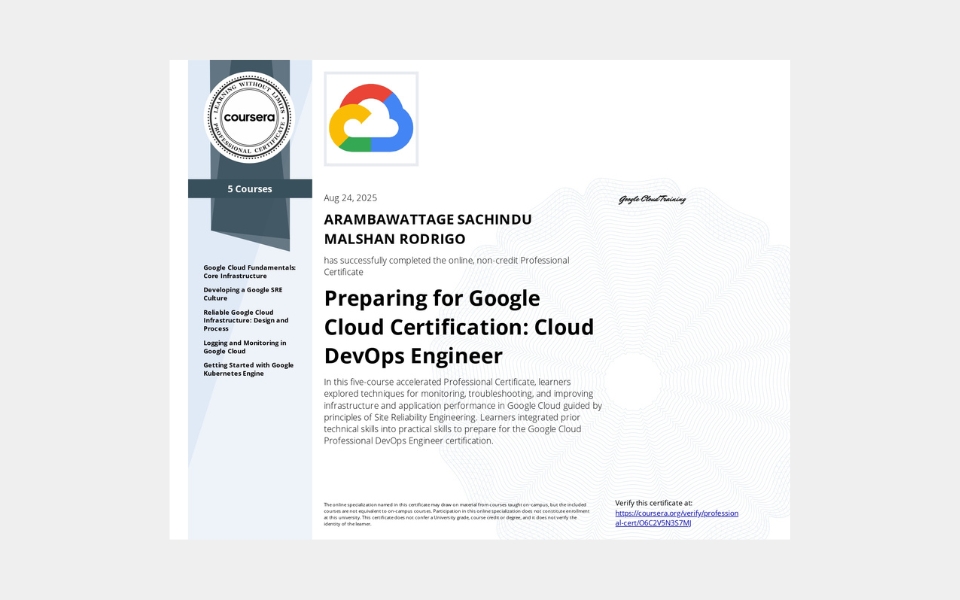
Task: Select the recipient name 'ARAMBAWATTAGE SACHINDU MALSHAN RODRIGO'
Action: click(x=428, y=228)
